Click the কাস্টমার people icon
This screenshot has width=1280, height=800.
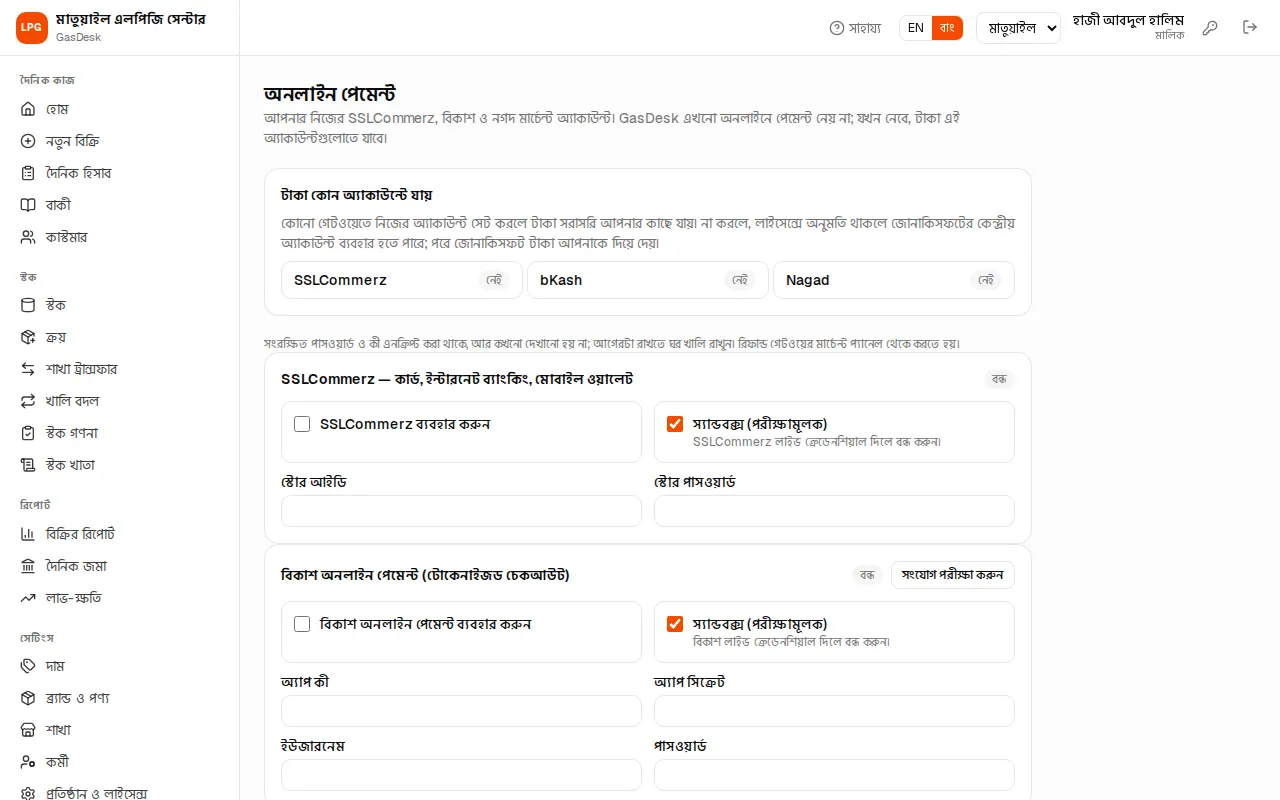(x=28, y=237)
